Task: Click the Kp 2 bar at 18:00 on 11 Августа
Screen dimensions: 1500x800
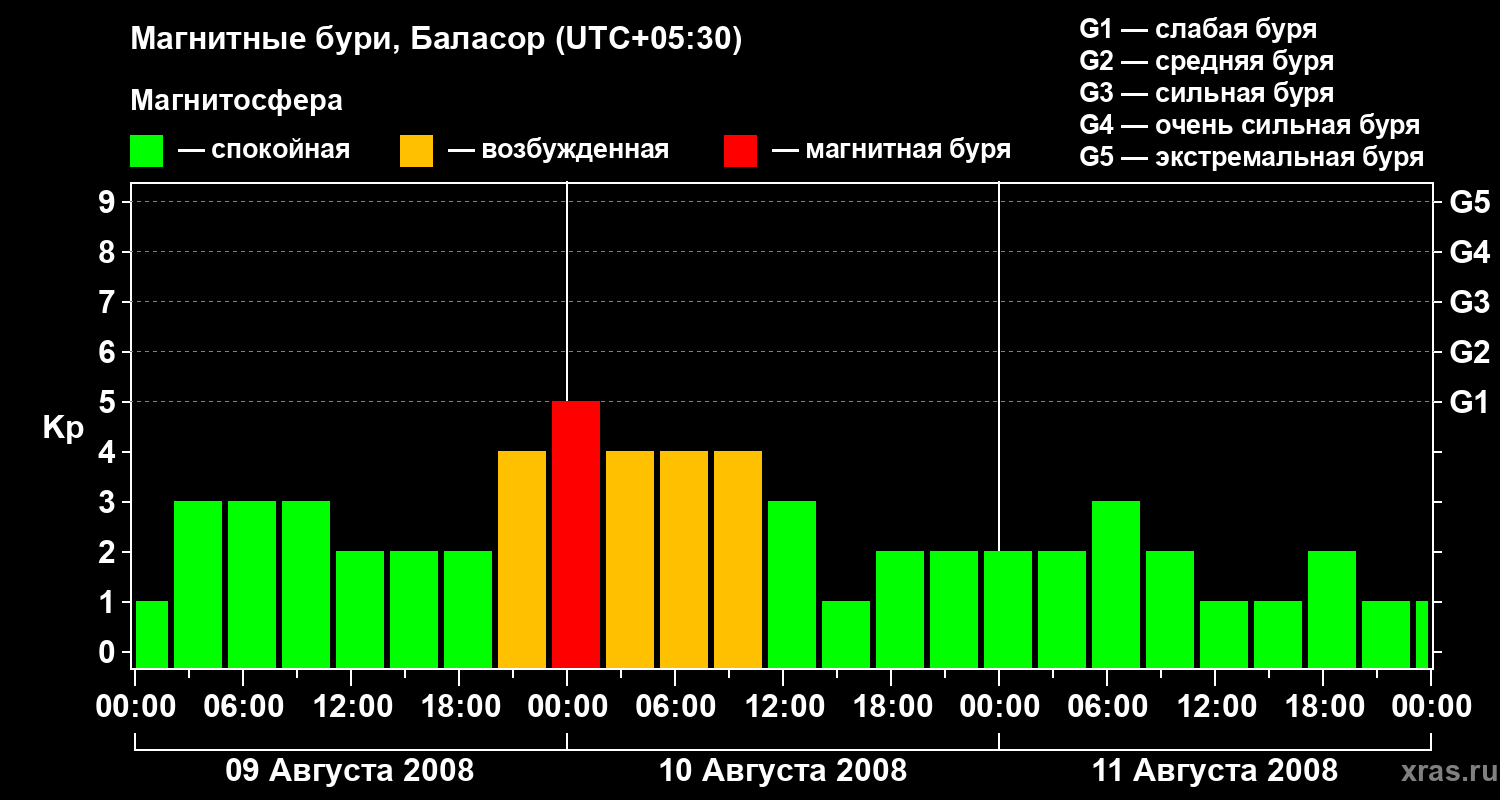Action: (x=1332, y=609)
